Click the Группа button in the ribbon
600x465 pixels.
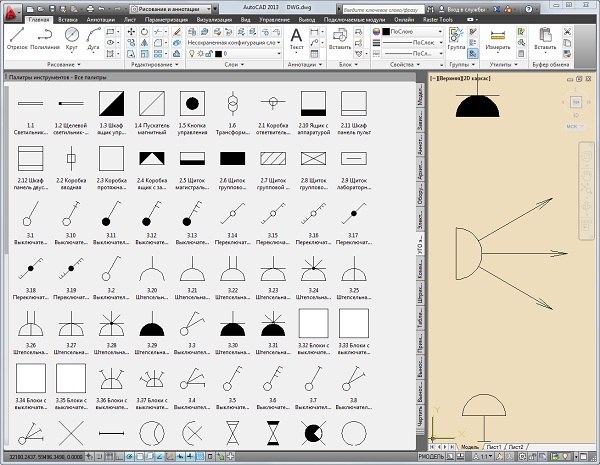point(457,37)
